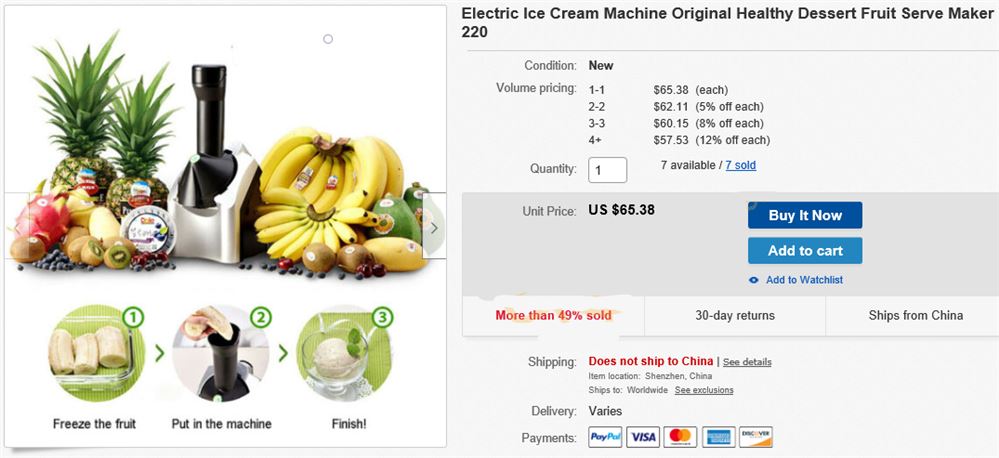The image size is (999, 458).
Task: Open the 'Put in the machine' step image
Action: click(x=220, y=353)
